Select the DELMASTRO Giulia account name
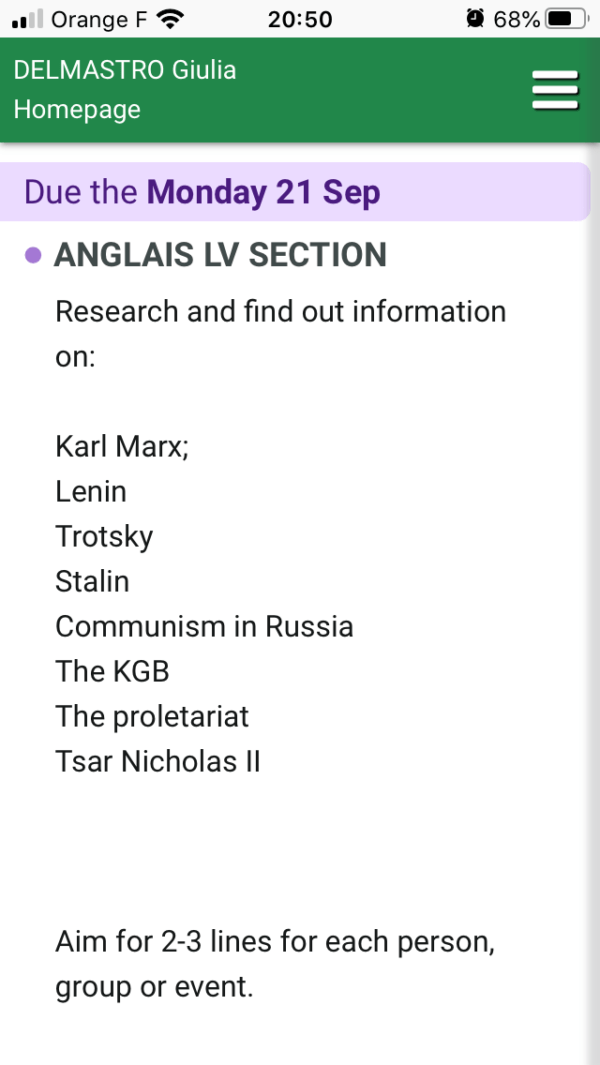The width and height of the screenshot is (600, 1065). (x=124, y=70)
